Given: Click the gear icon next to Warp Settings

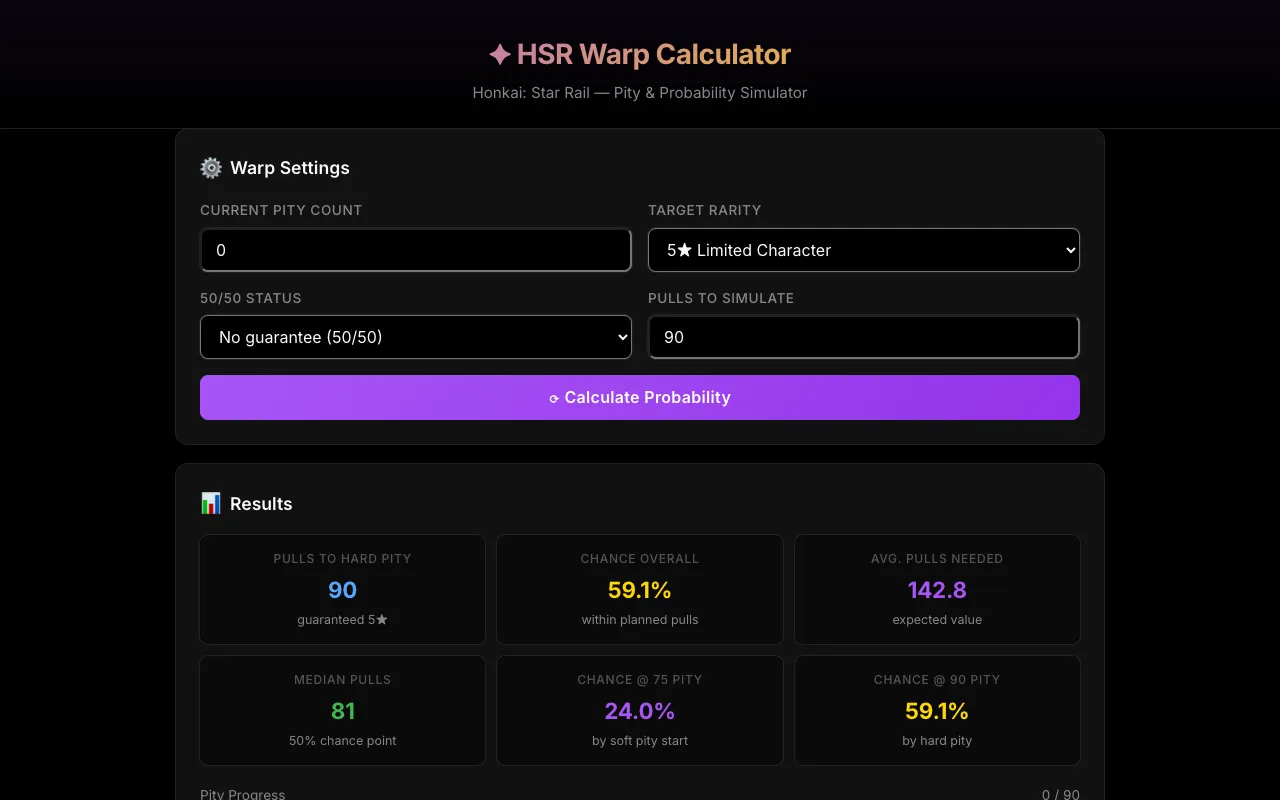Looking at the screenshot, I should coord(211,168).
